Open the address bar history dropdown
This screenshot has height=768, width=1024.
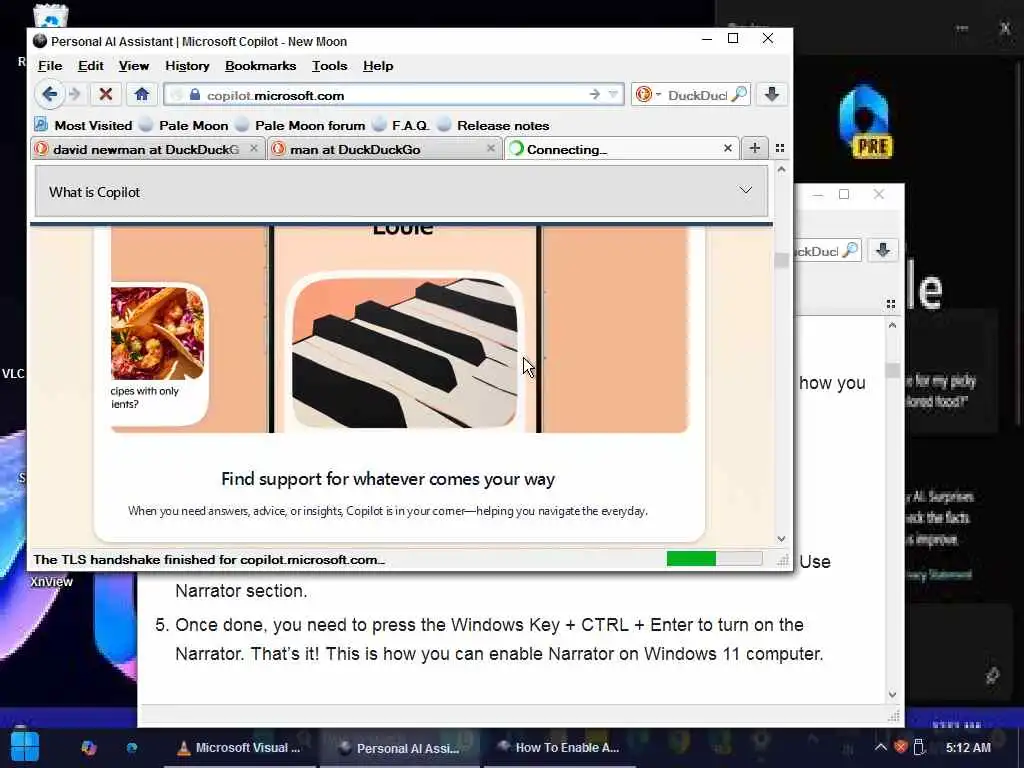tap(613, 95)
